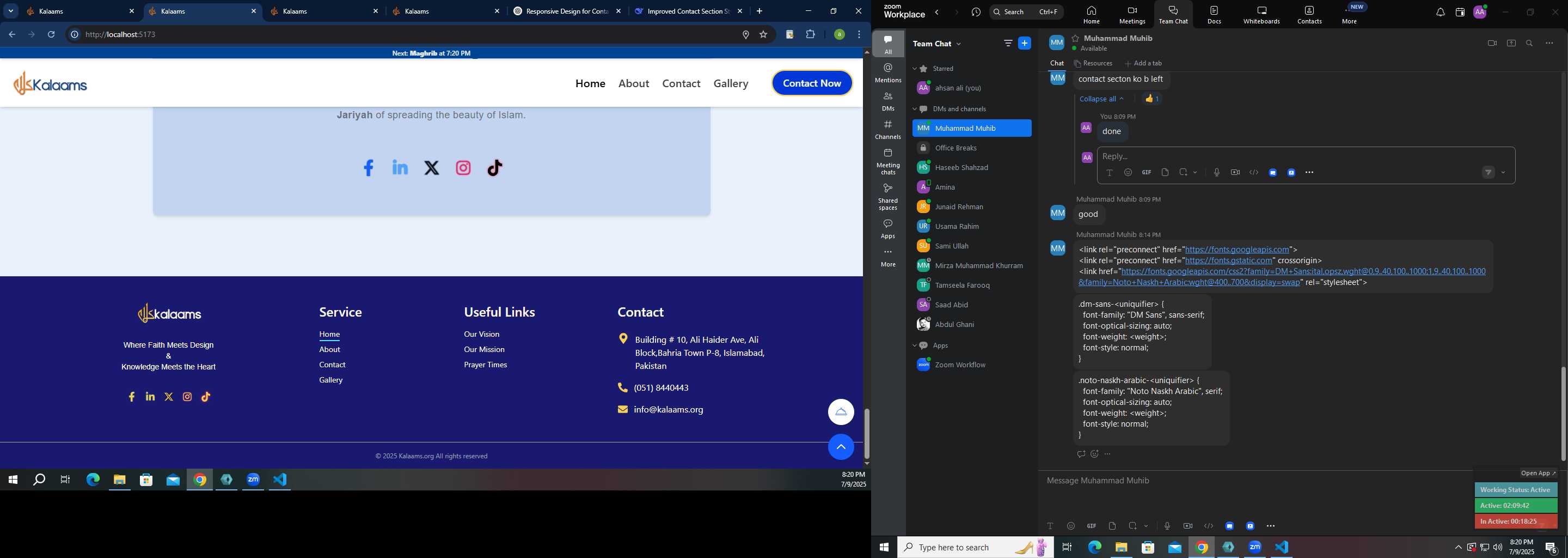This screenshot has height=558, width=1568.
Task: Open the Our Vision footer link
Action: click(481, 335)
